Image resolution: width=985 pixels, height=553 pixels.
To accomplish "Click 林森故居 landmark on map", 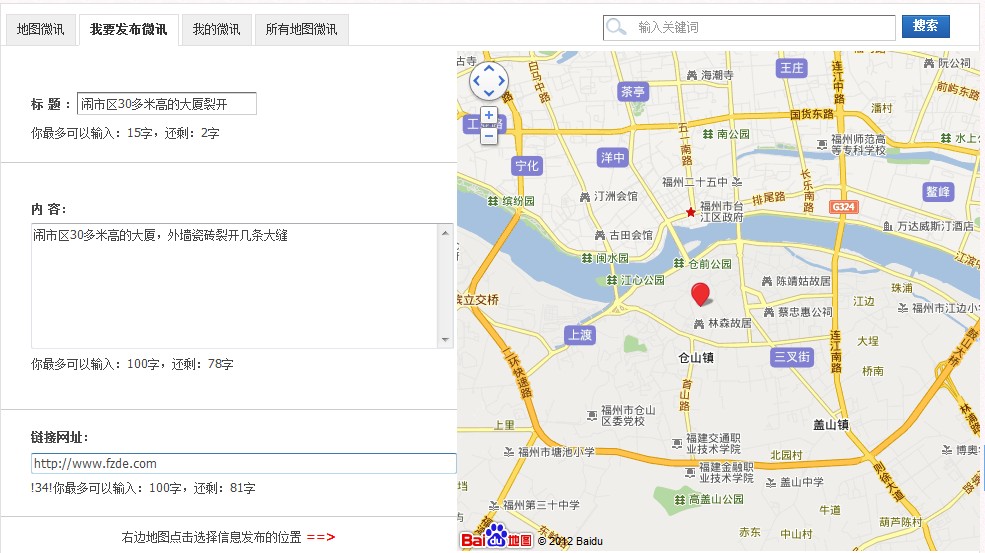I will pos(722,324).
